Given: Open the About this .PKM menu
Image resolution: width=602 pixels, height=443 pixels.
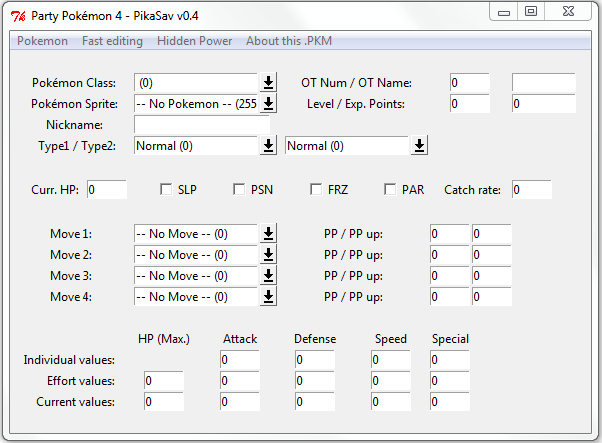Looking at the screenshot, I should click(289, 41).
